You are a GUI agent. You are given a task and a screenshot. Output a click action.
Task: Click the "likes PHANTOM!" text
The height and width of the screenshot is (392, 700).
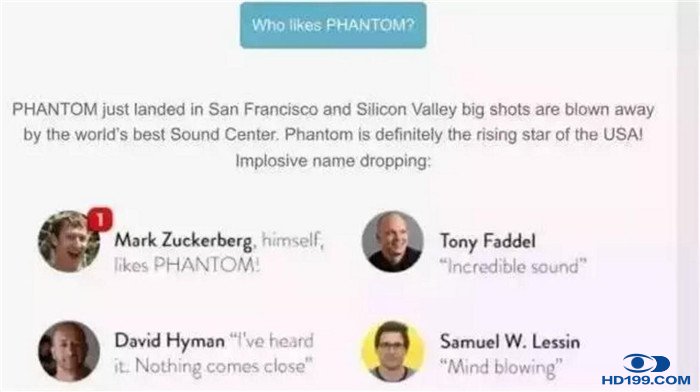tap(187, 266)
